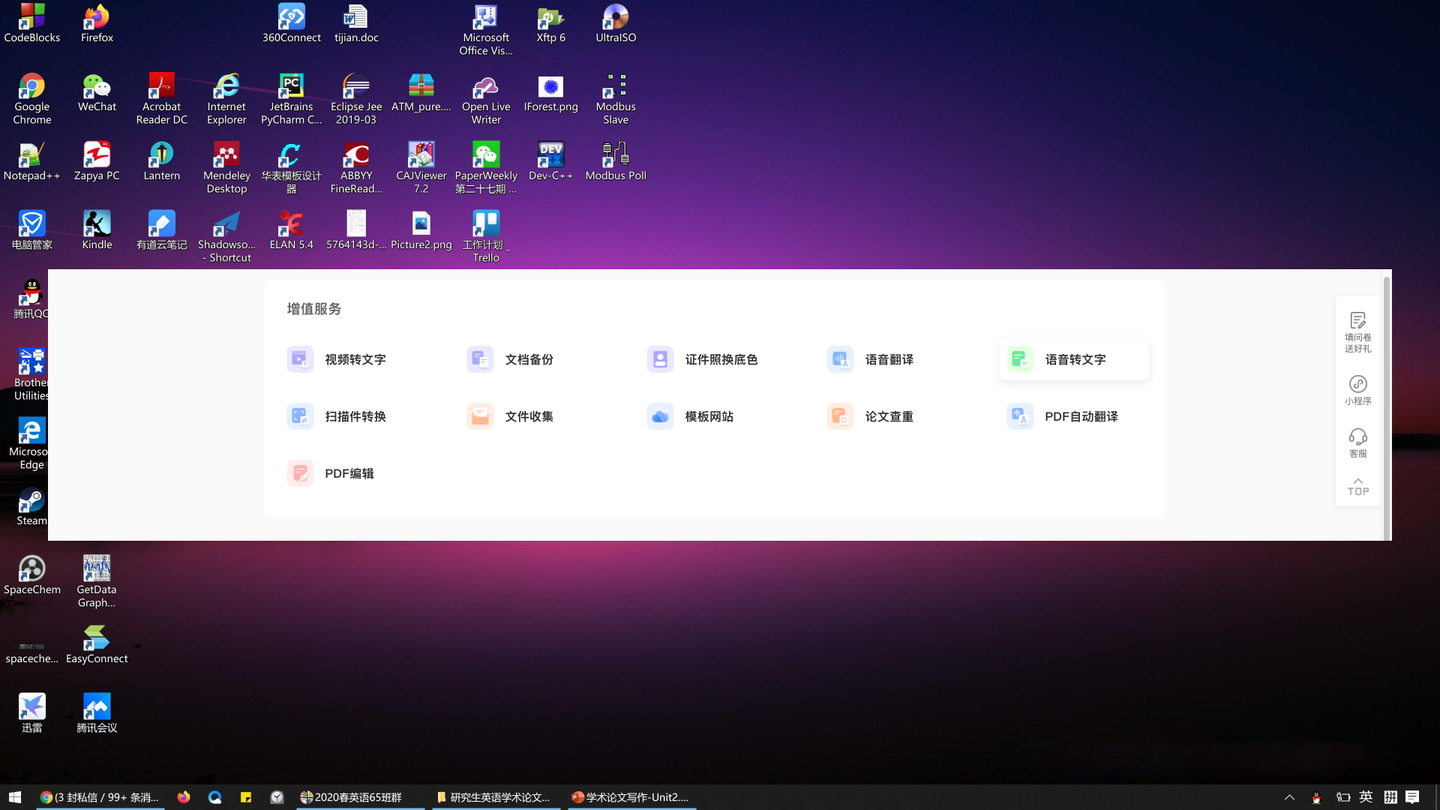Open PDF自动翻译 auto translation service
The height and width of the screenshot is (810, 1440).
pos(1063,416)
